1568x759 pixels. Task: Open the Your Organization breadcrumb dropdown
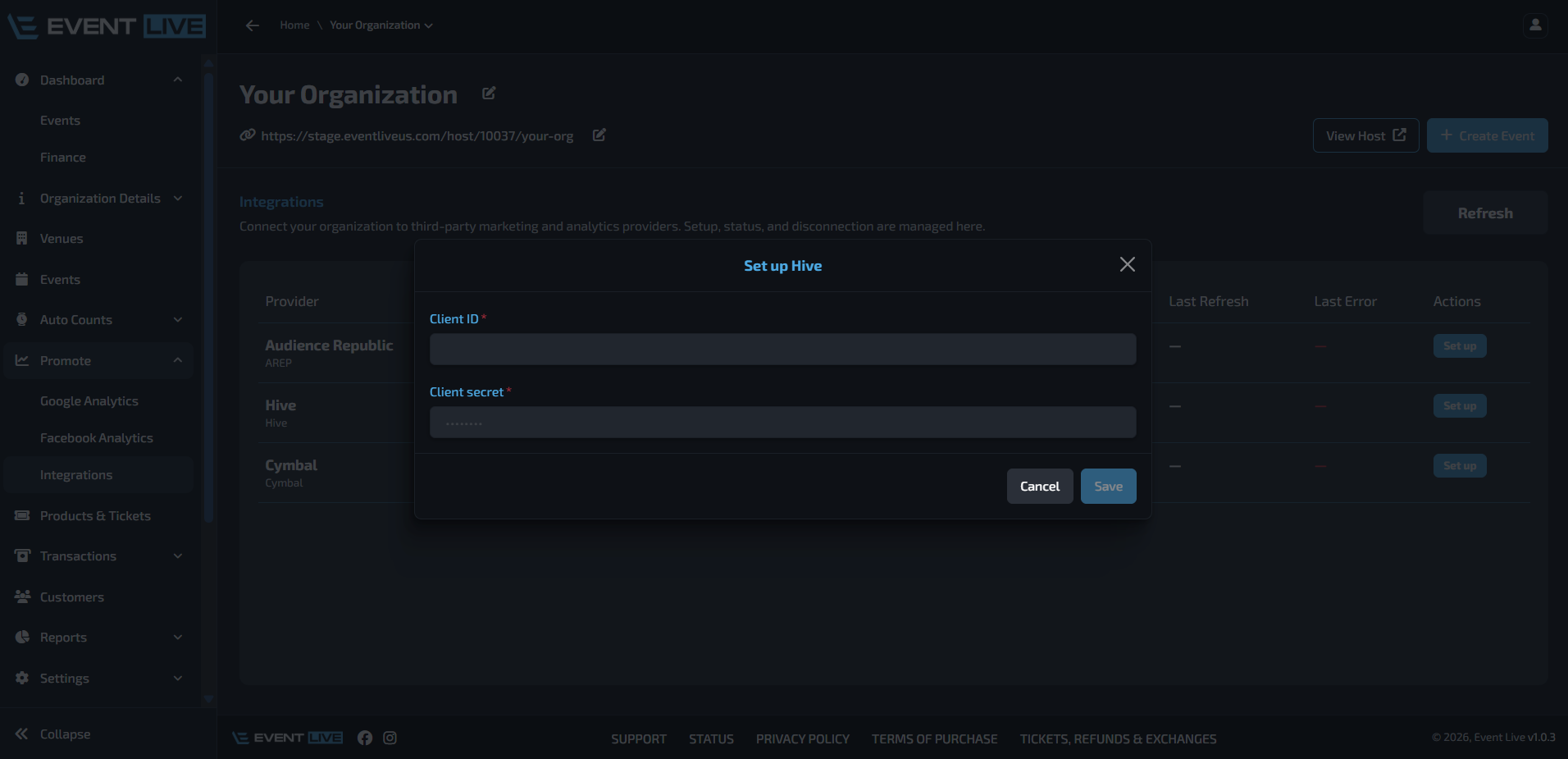[381, 25]
